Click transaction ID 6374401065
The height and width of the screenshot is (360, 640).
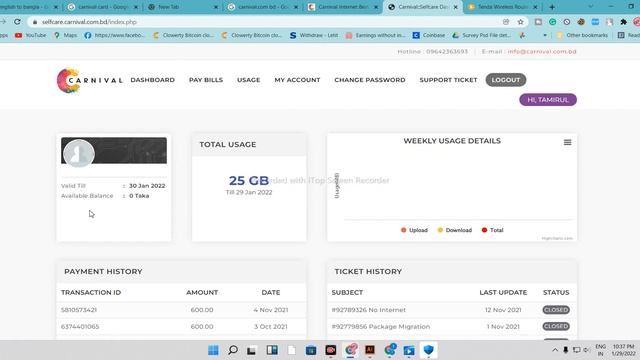point(80,327)
